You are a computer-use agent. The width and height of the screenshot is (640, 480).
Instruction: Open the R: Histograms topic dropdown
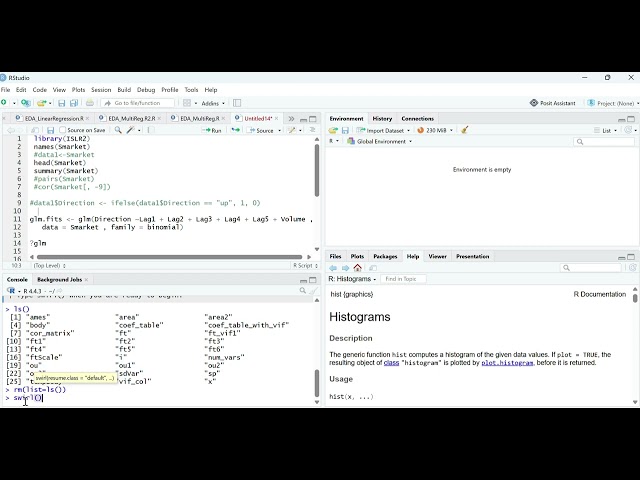[x=352, y=279]
